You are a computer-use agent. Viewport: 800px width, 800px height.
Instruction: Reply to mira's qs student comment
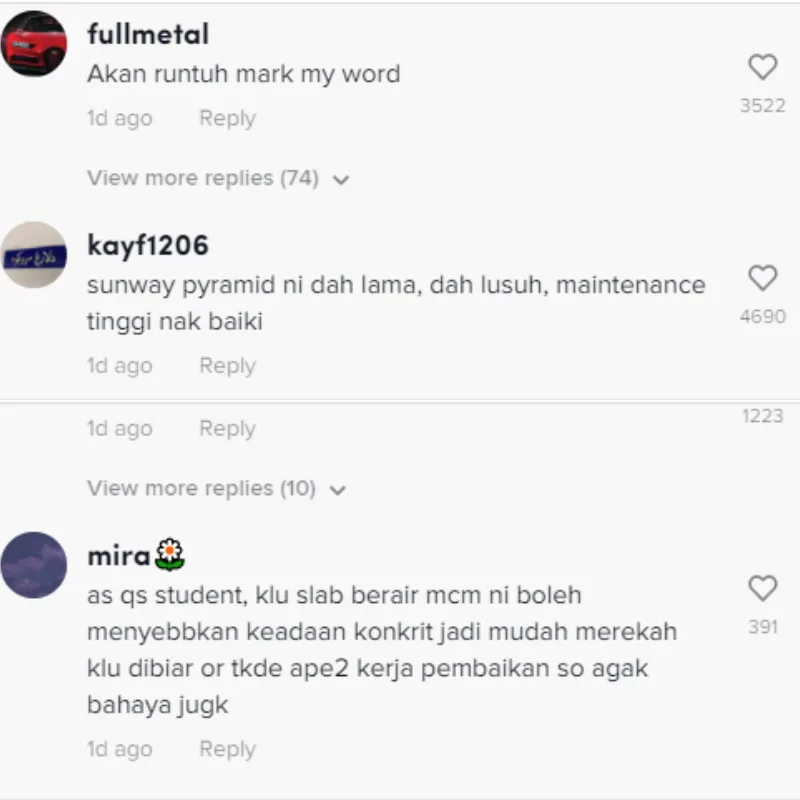tap(228, 749)
